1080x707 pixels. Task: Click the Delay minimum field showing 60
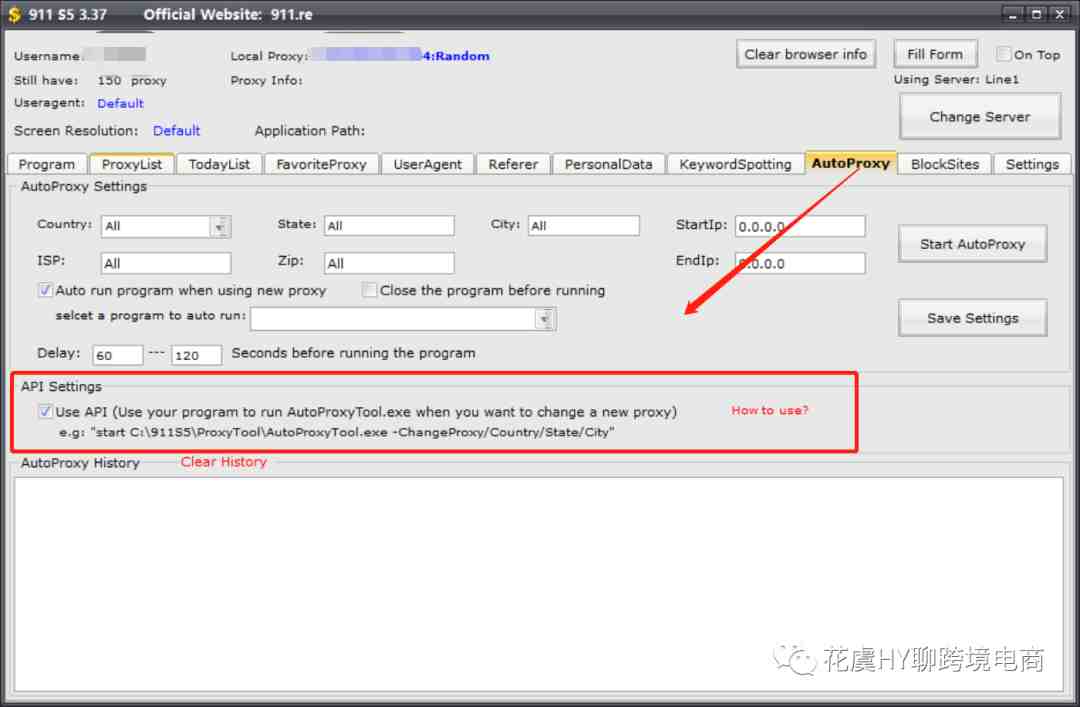pos(118,355)
